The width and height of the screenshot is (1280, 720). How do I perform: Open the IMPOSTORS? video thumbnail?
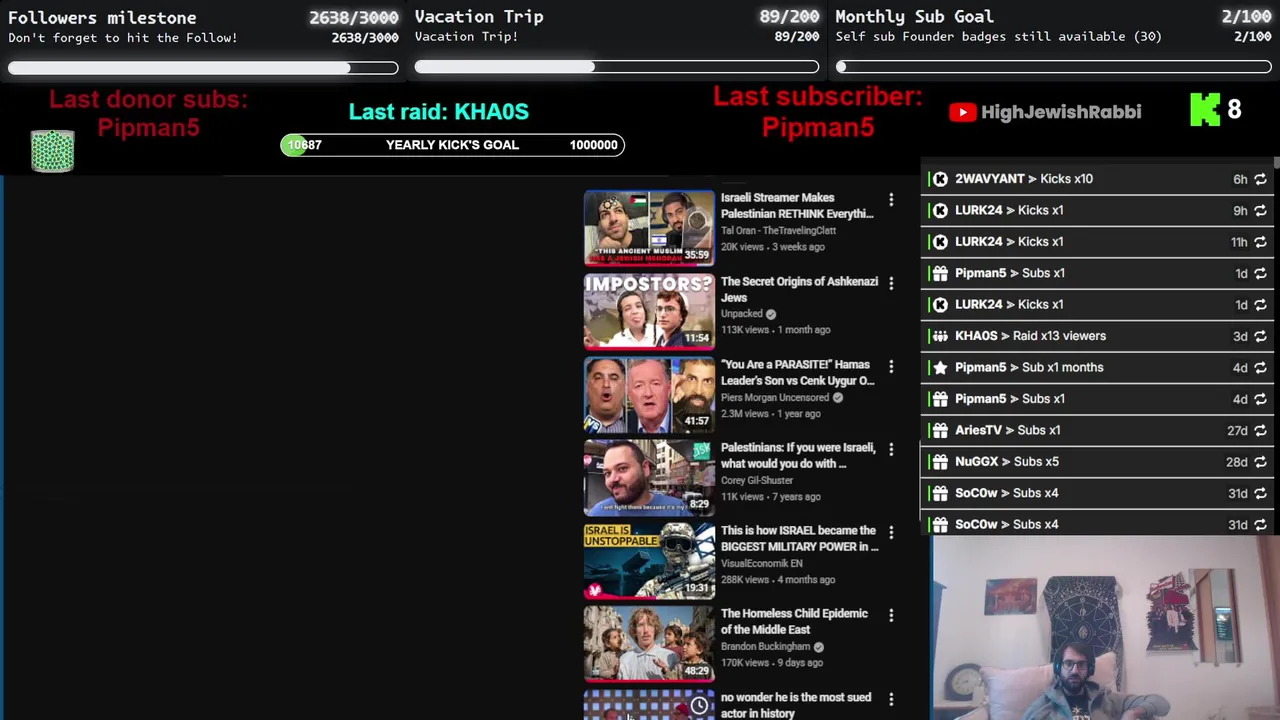[649, 311]
